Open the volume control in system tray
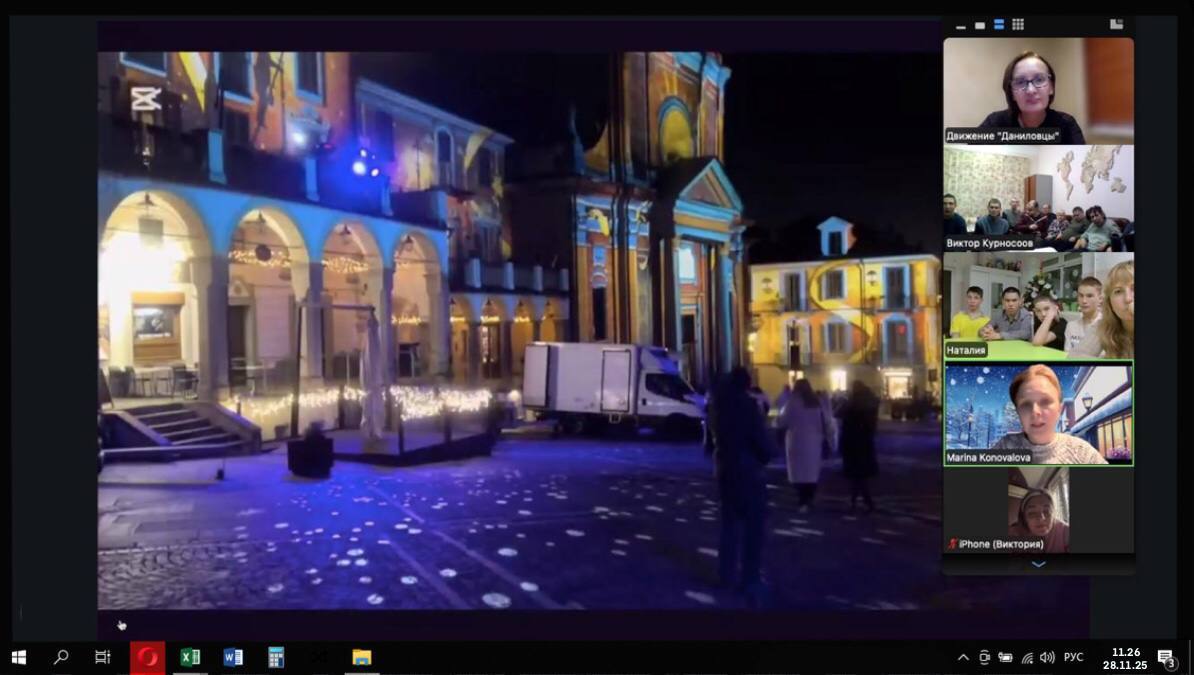The width and height of the screenshot is (1194, 675). point(1047,657)
